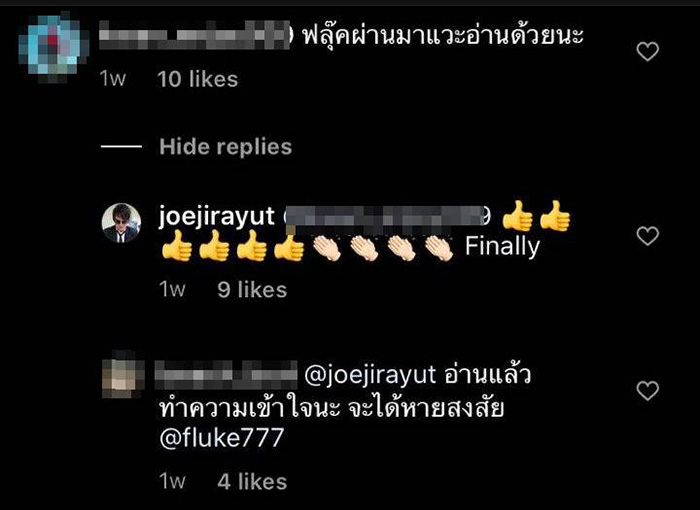Like the top comment with heart icon
This screenshot has width=700, height=510.
647,51
